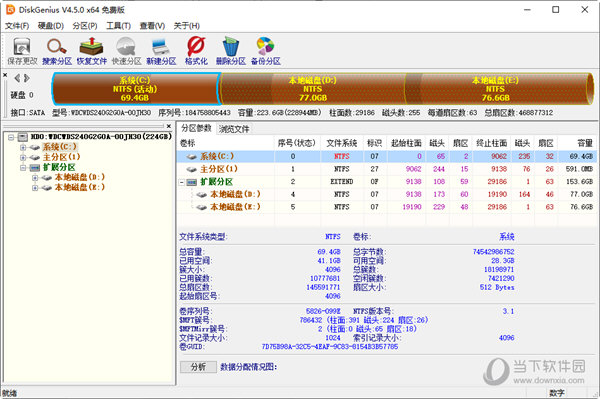Select 本地磁盘(D:) label in the tree

(79, 177)
